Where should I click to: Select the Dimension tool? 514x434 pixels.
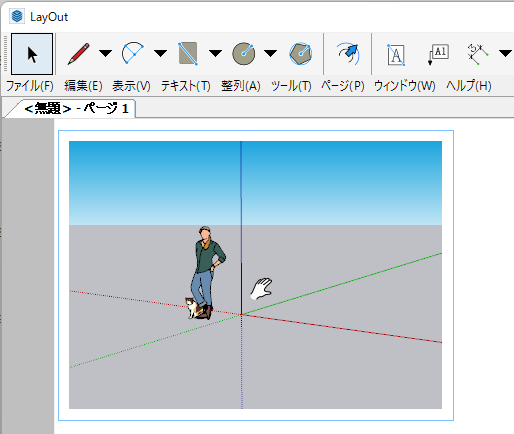[478, 54]
